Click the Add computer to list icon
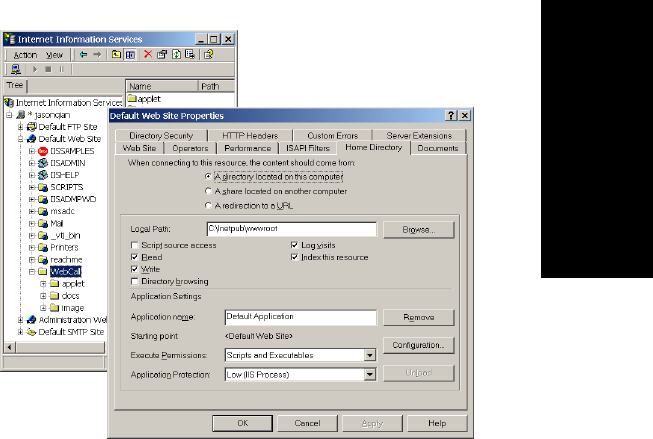653x439 pixels. point(16,69)
